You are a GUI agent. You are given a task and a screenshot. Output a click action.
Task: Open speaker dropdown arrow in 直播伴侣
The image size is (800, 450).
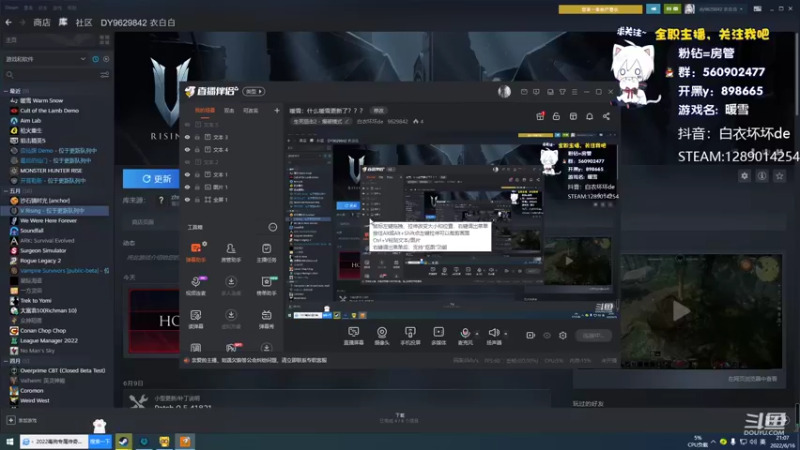(506, 334)
